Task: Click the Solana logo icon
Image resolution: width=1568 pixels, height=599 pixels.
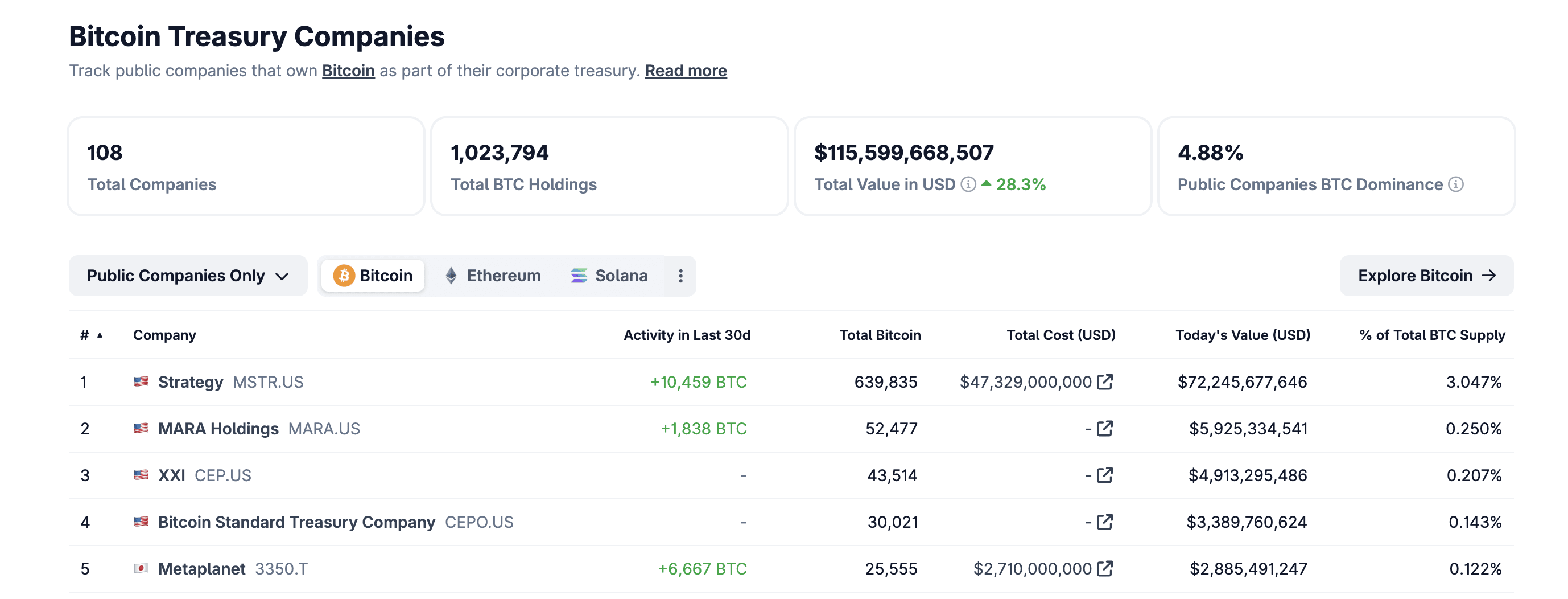Action: 579,276
